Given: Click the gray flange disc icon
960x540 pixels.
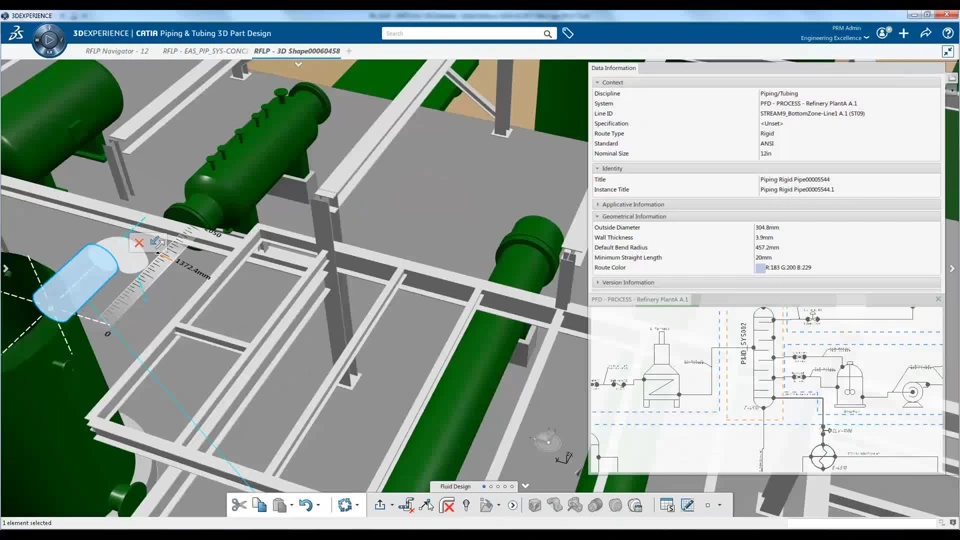Looking at the screenshot, I should pos(615,505).
